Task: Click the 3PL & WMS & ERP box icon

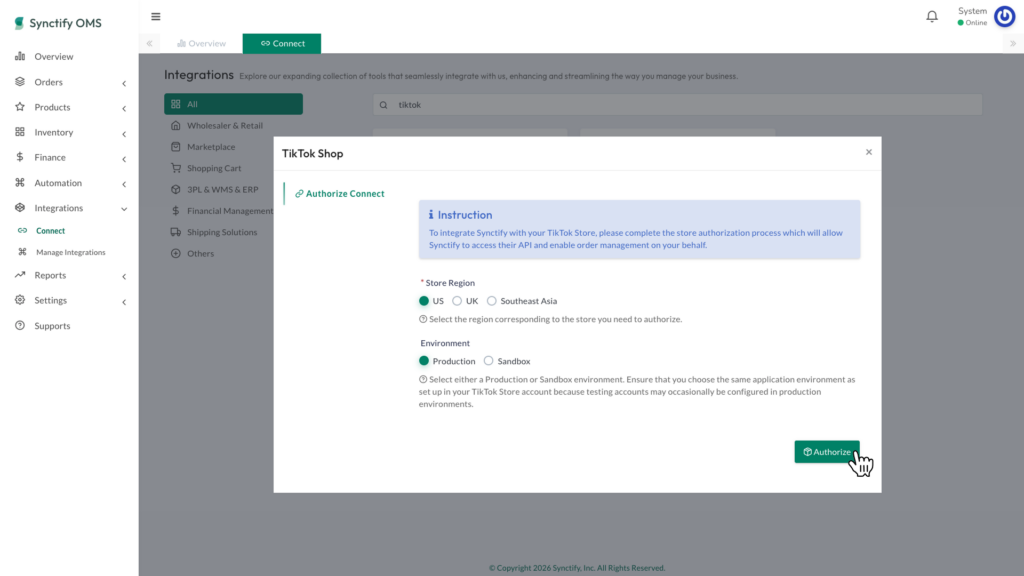Action: 176,189
